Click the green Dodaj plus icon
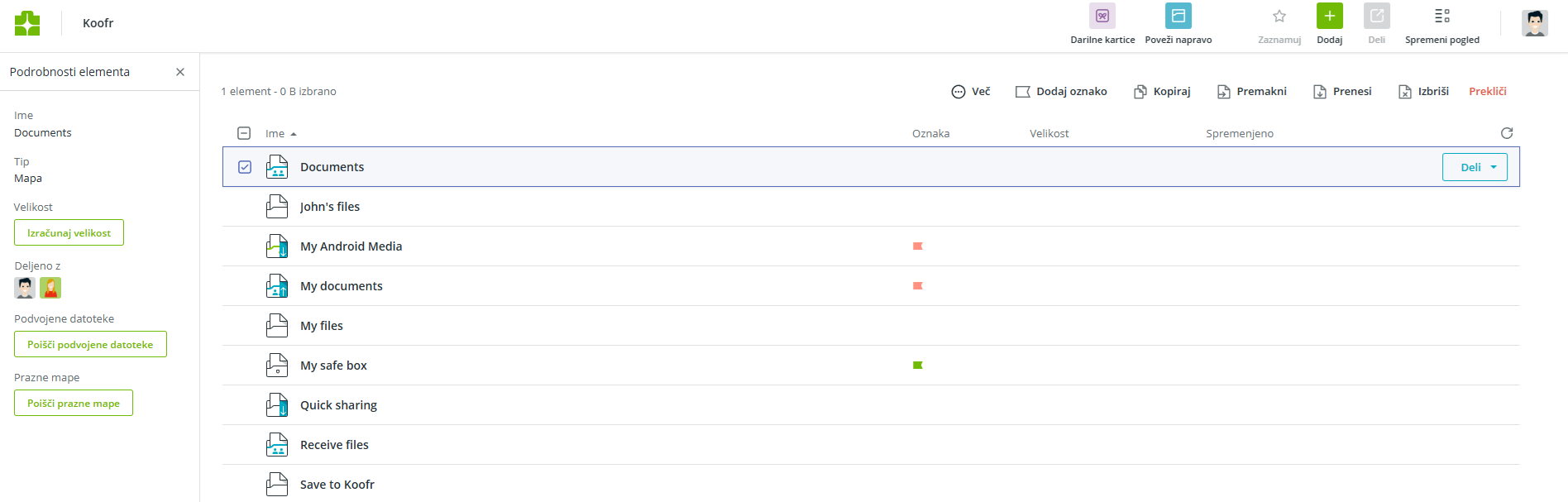1568x502 pixels. pos(1330,16)
